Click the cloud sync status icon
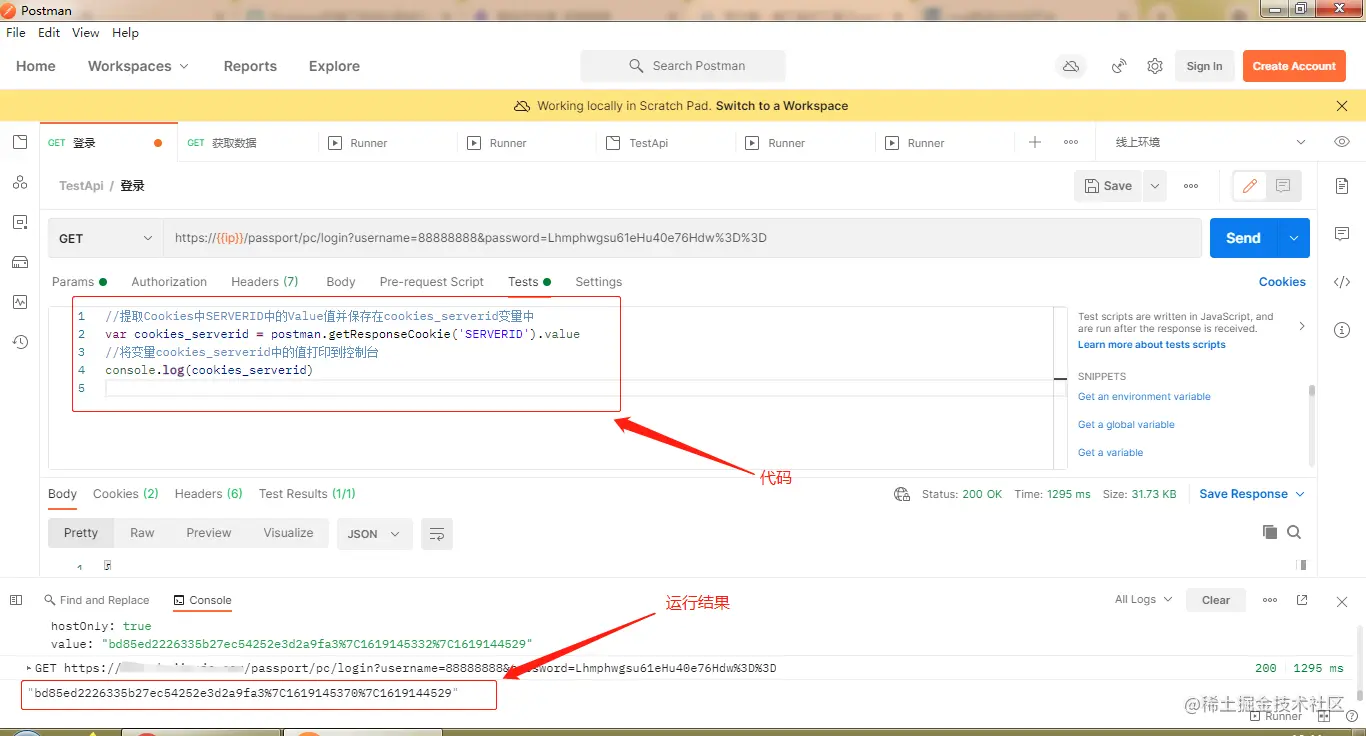 click(1071, 66)
